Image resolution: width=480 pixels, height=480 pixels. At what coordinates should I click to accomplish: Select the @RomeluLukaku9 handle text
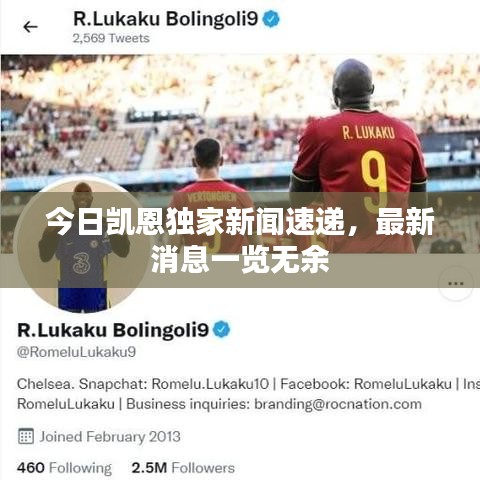pos(77,352)
